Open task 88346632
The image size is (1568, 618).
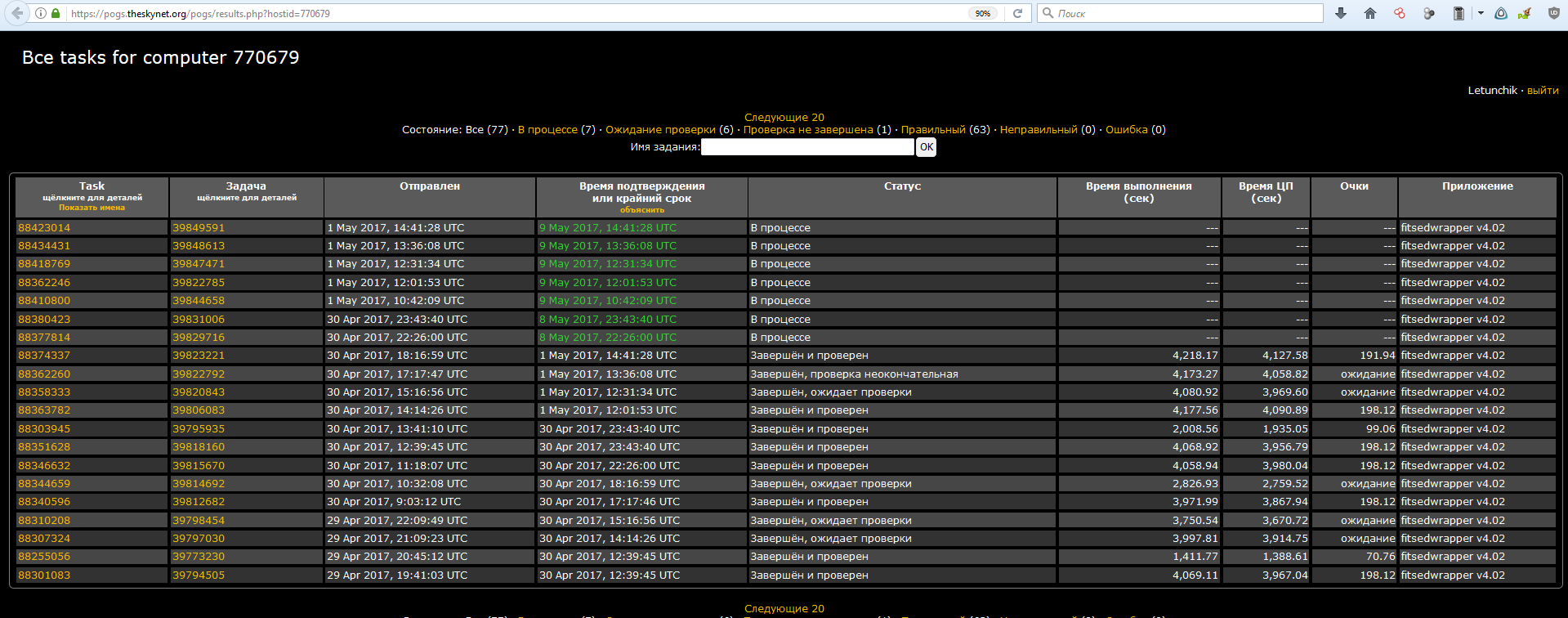point(44,465)
